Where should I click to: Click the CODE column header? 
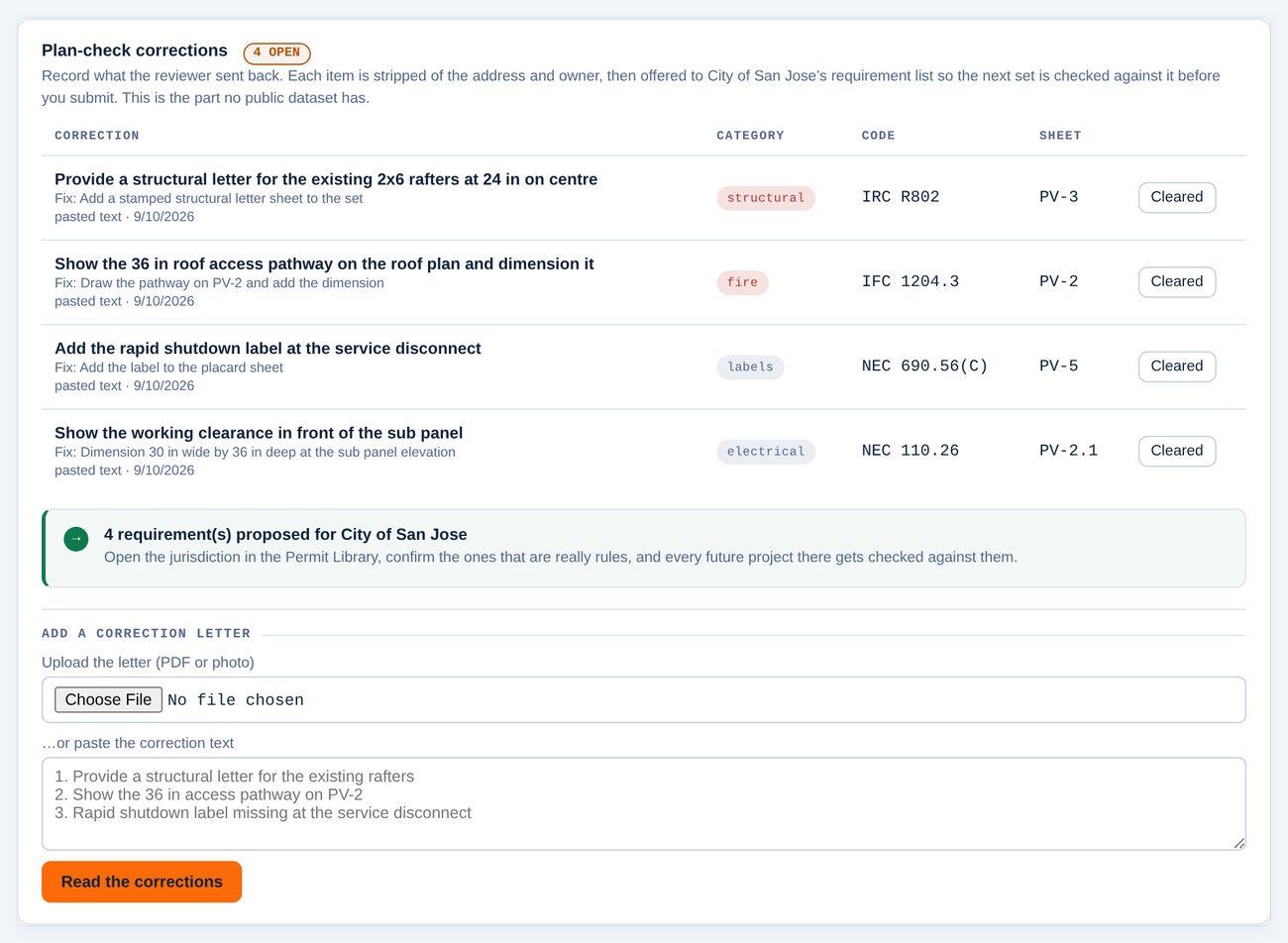pos(879,136)
